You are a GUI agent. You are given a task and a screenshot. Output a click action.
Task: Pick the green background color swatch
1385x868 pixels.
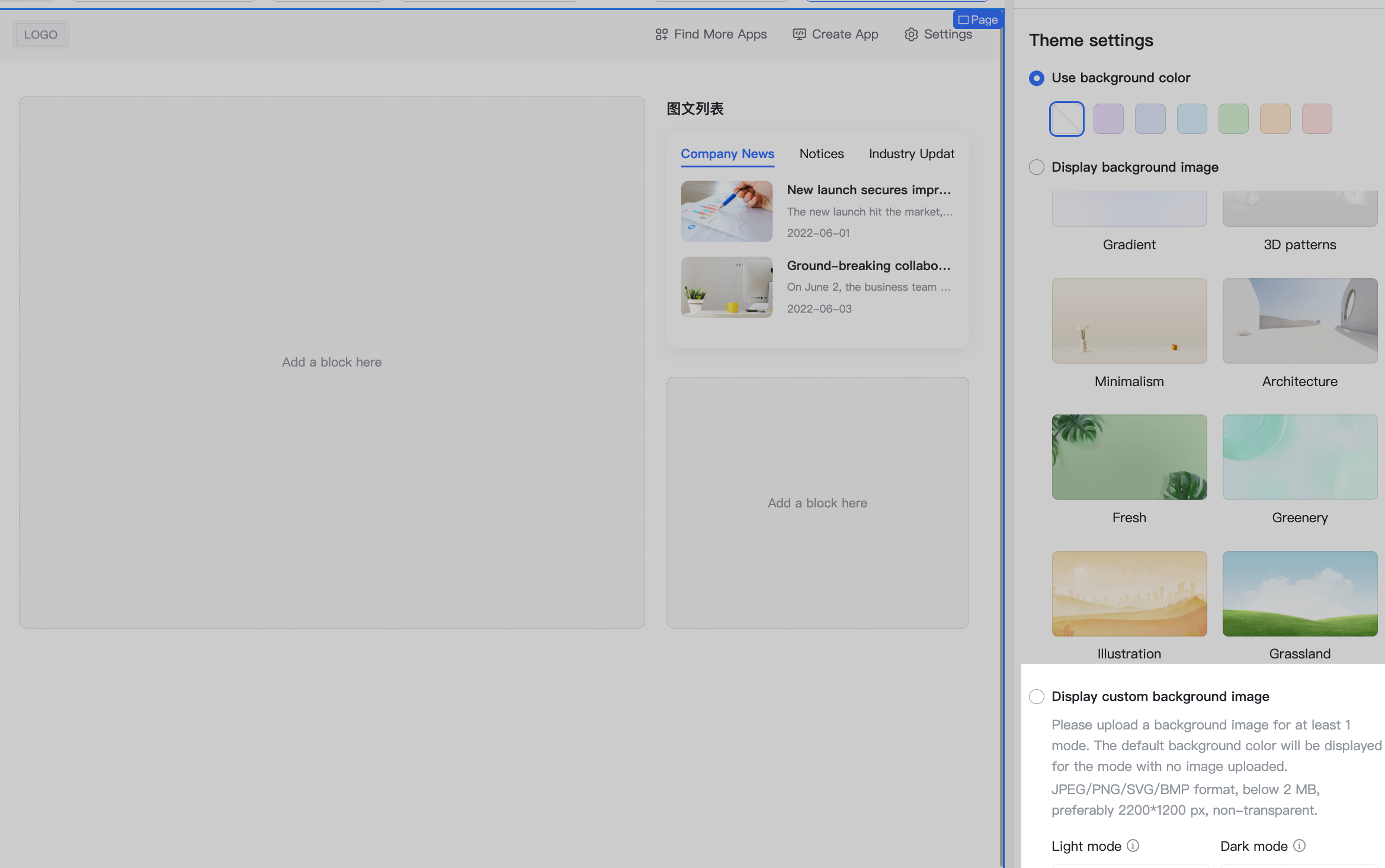[x=1233, y=118]
